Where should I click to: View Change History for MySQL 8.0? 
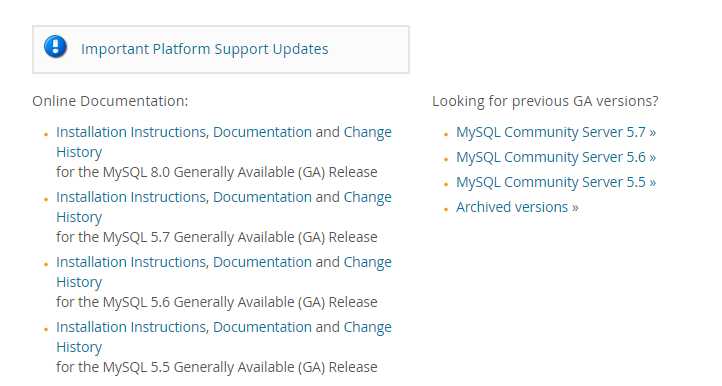[x=367, y=132]
